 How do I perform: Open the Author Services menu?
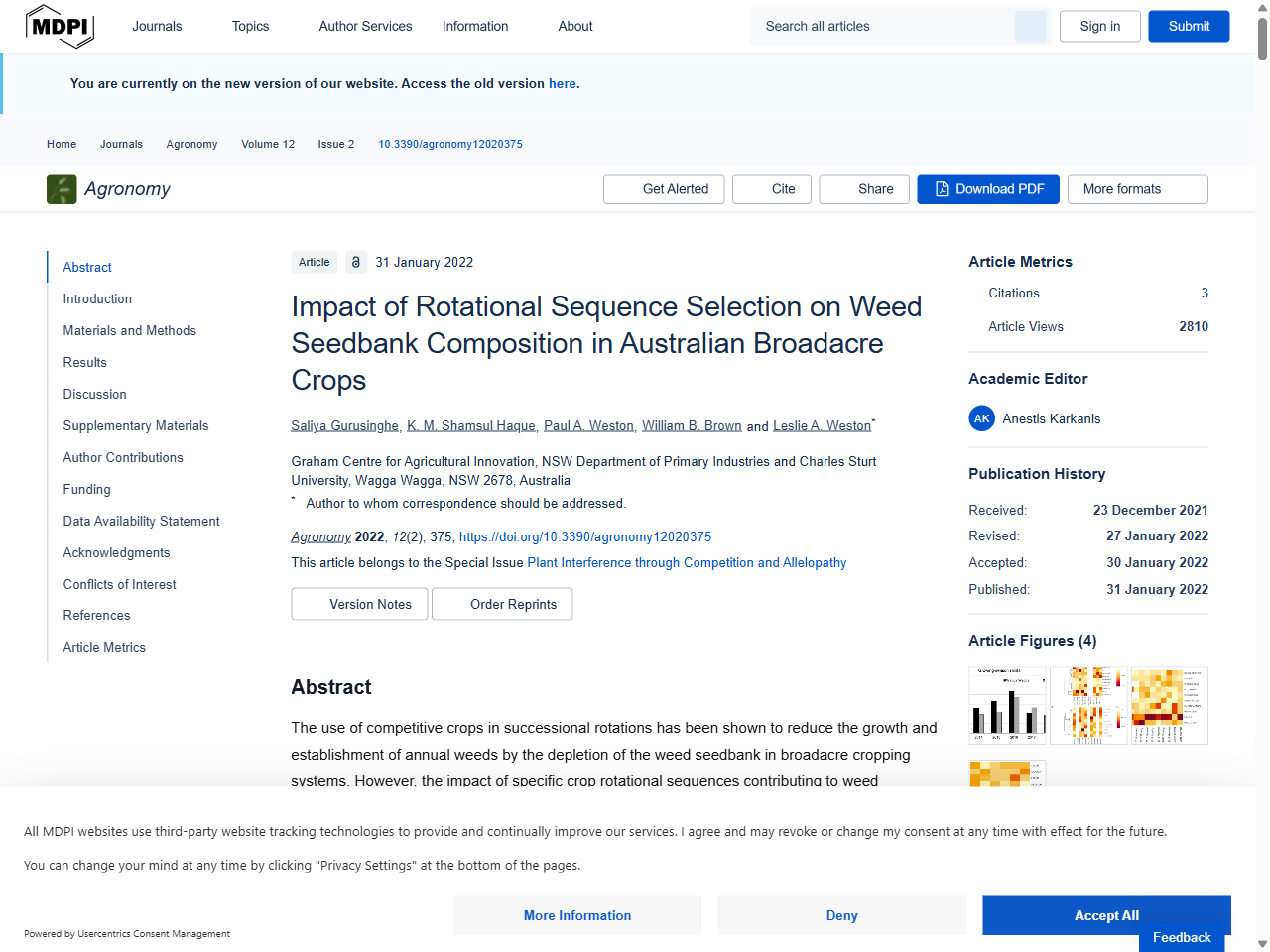[x=365, y=26]
